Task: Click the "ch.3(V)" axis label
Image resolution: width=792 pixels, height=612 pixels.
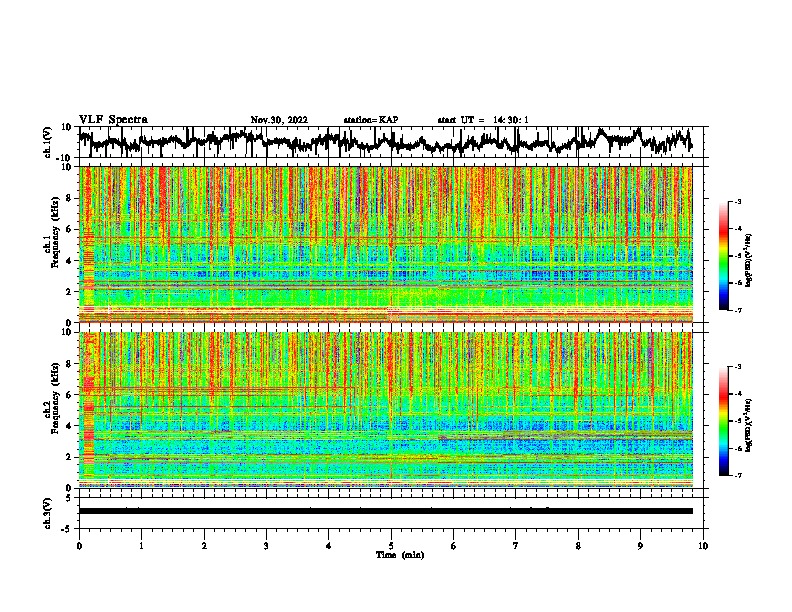Action: [48, 513]
